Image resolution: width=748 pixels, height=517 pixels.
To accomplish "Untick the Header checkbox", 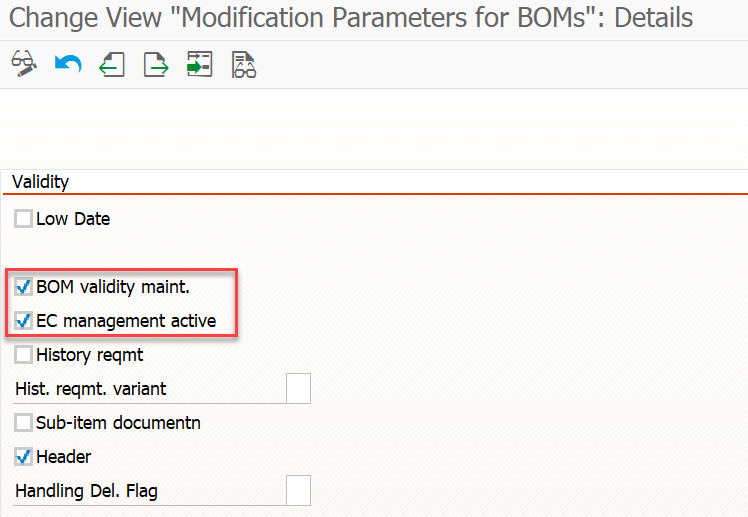I will click(x=23, y=457).
